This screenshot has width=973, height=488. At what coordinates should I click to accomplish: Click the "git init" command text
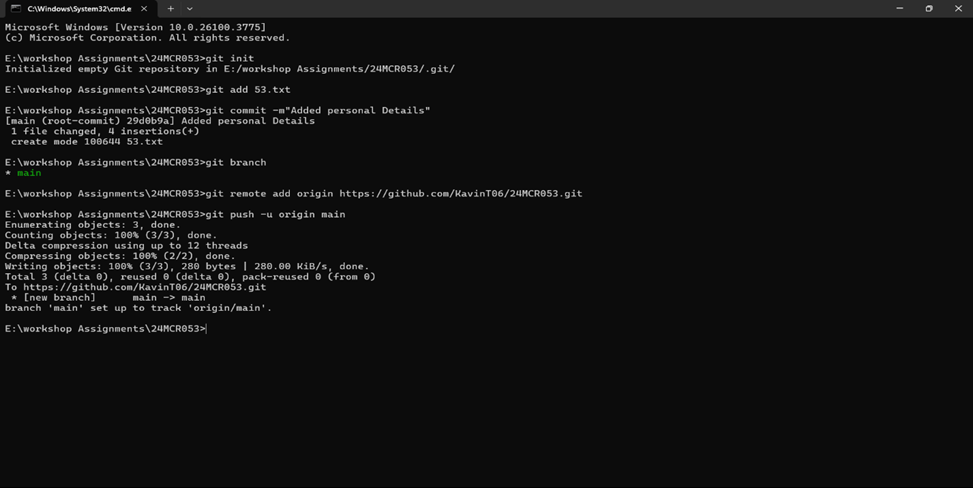(x=230, y=58)
